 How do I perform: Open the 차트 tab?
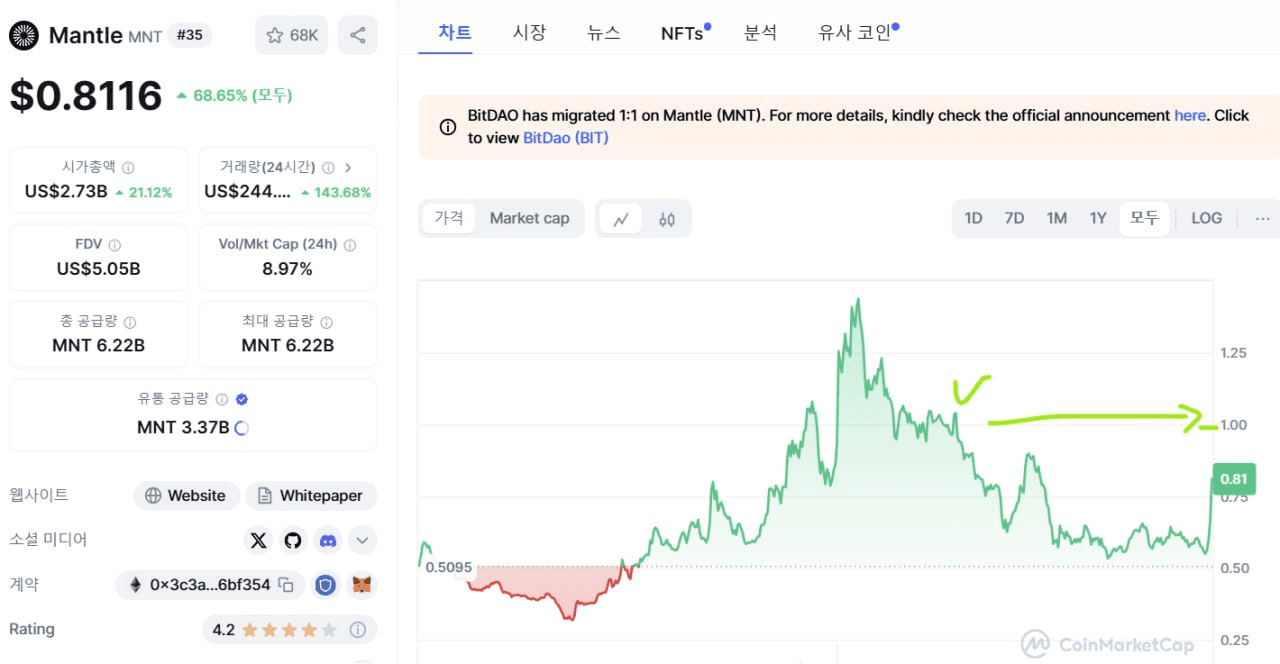point(455,32)
